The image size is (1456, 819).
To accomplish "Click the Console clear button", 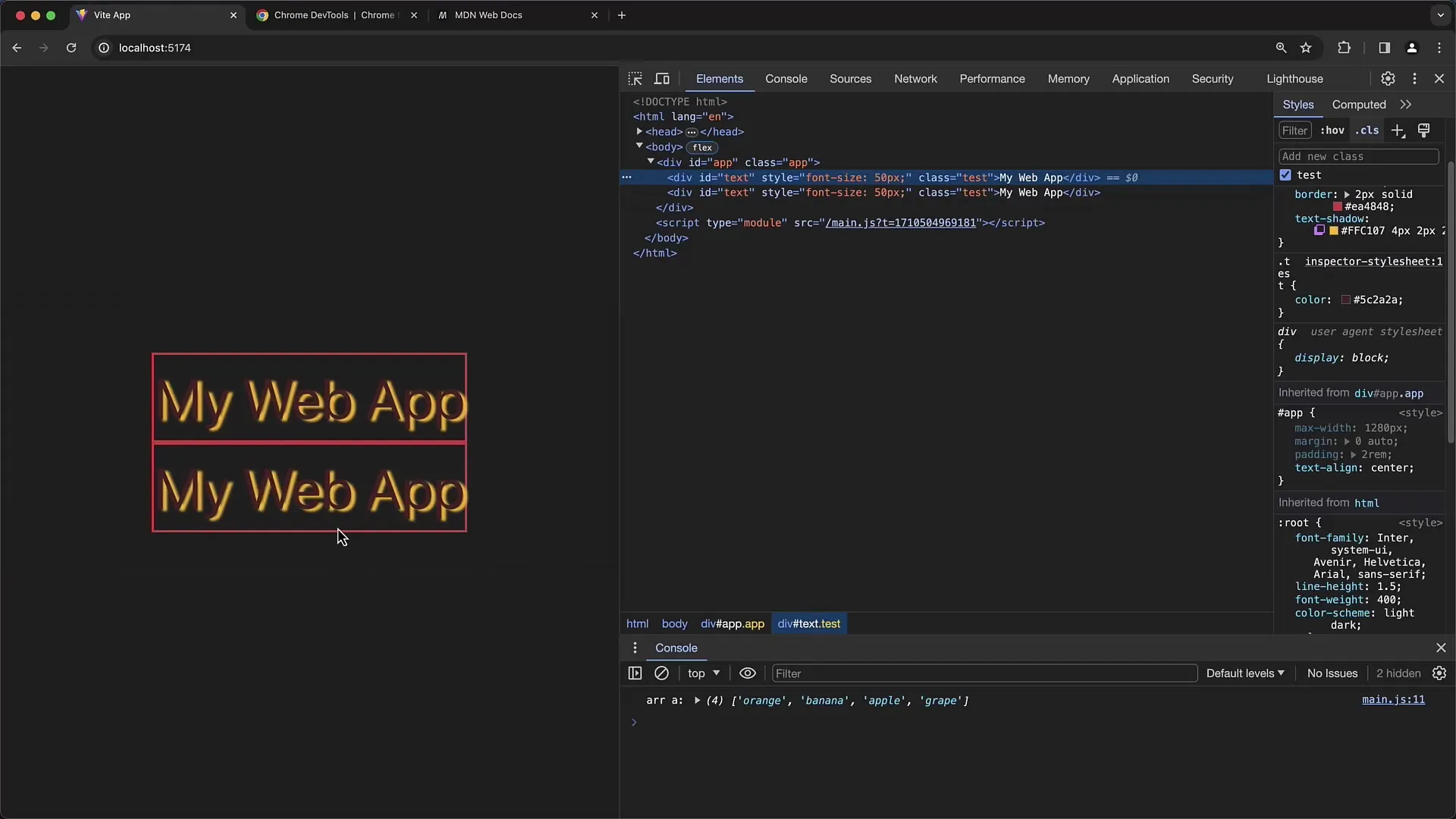I will click(x=661, y=673).
